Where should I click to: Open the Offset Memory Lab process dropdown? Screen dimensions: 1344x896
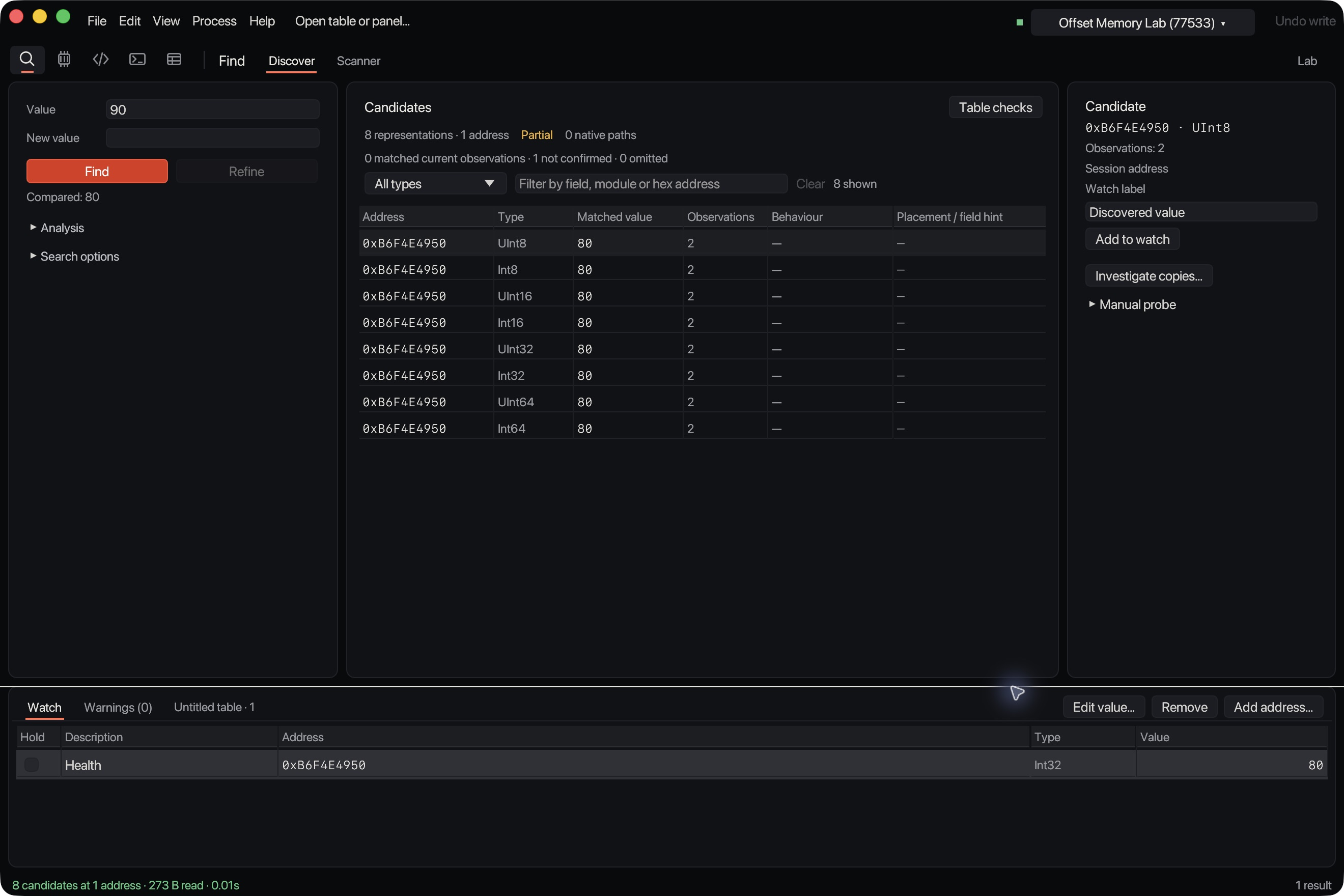click(1142, 23)
